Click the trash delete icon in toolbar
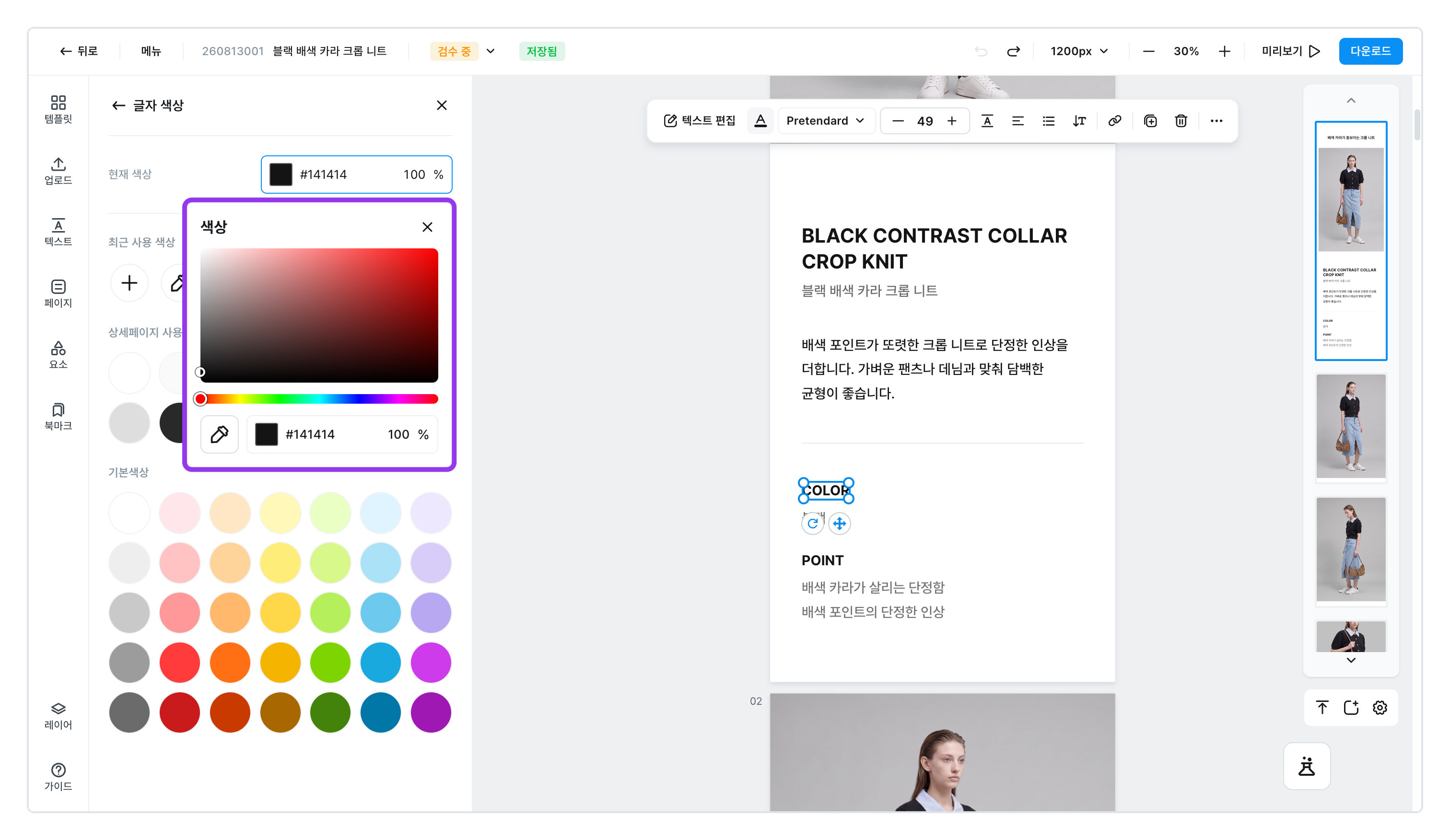 click(x=1181, y=121)
